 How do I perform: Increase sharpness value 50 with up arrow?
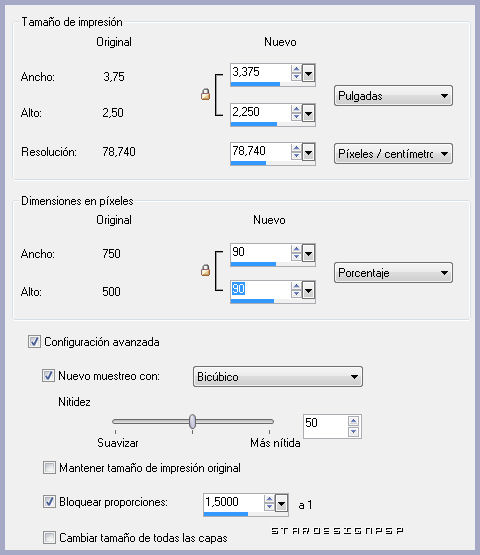click(x=353, y=420)
